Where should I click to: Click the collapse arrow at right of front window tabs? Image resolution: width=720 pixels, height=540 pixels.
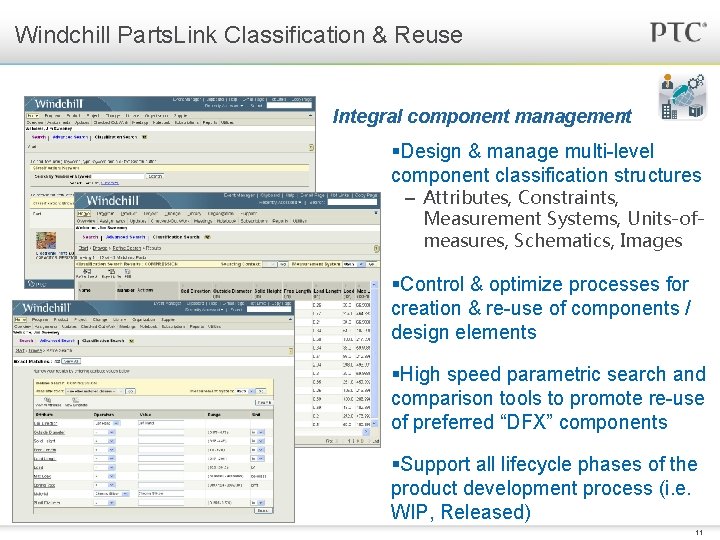(290, 319)
